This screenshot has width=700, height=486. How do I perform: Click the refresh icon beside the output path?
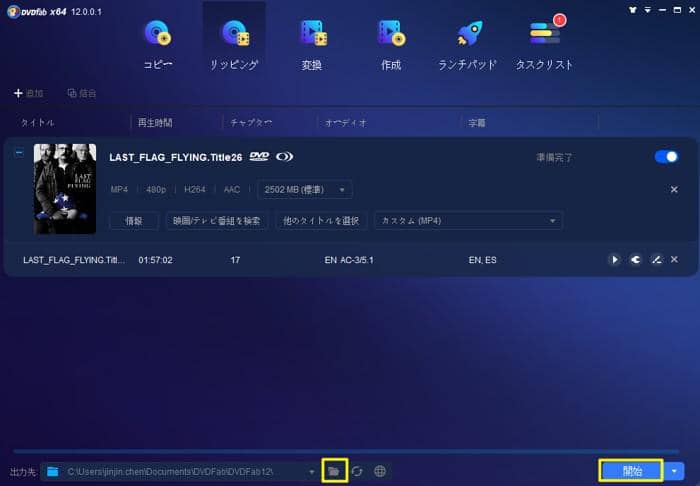click(357, 470)
